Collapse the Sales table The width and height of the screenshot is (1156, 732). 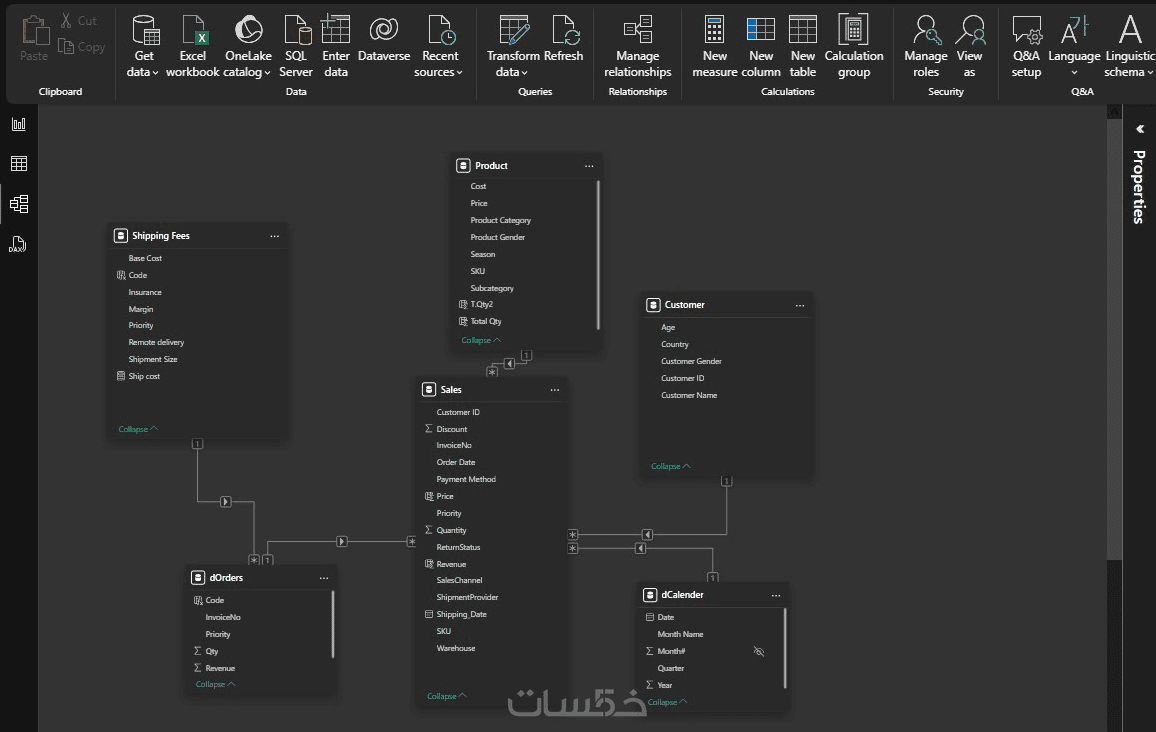click(x=447, y=696)
